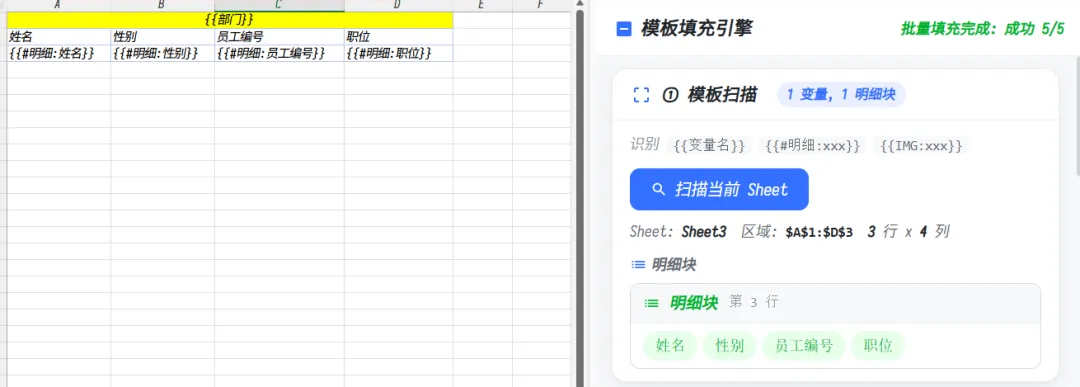Select column A header
The width and height of the screenshot is (1080, 387).
click(58, 6)
